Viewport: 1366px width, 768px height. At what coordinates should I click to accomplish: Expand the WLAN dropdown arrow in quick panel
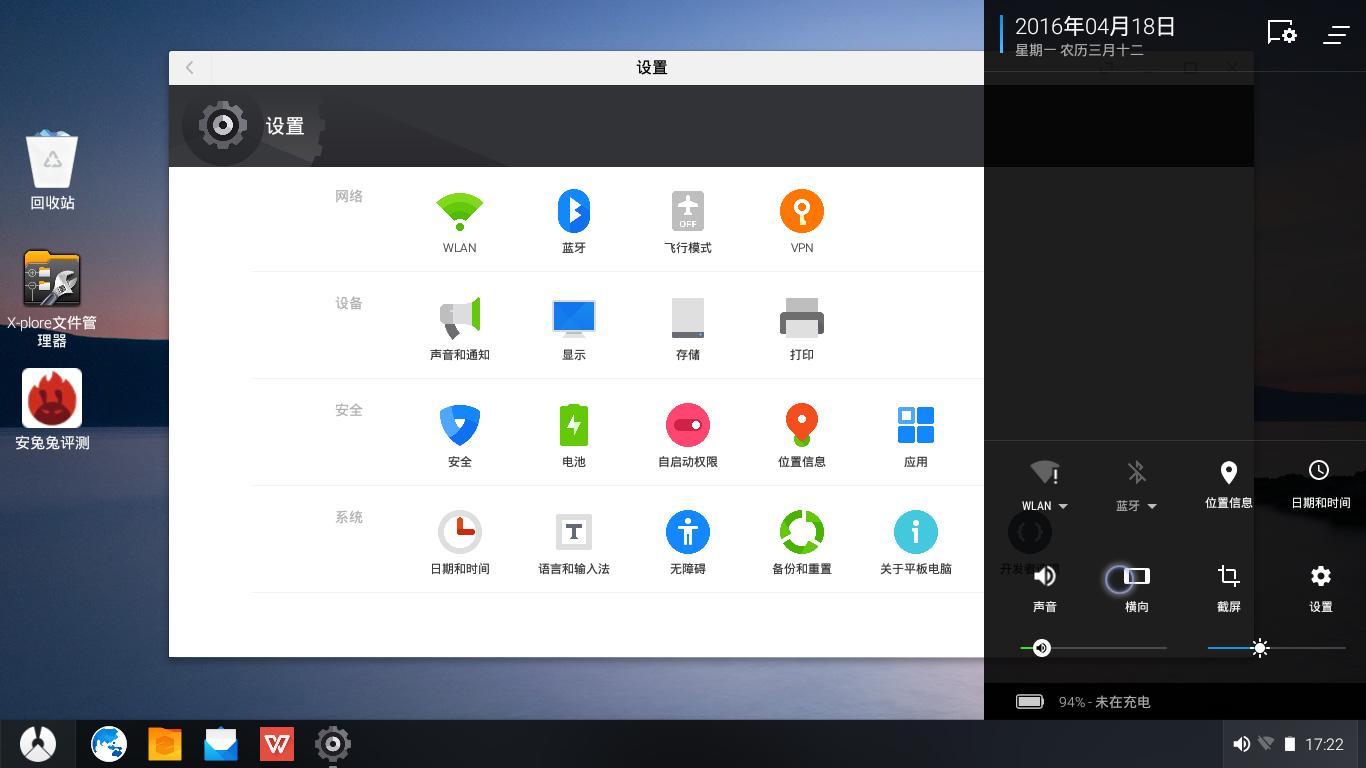point(1063,506)
